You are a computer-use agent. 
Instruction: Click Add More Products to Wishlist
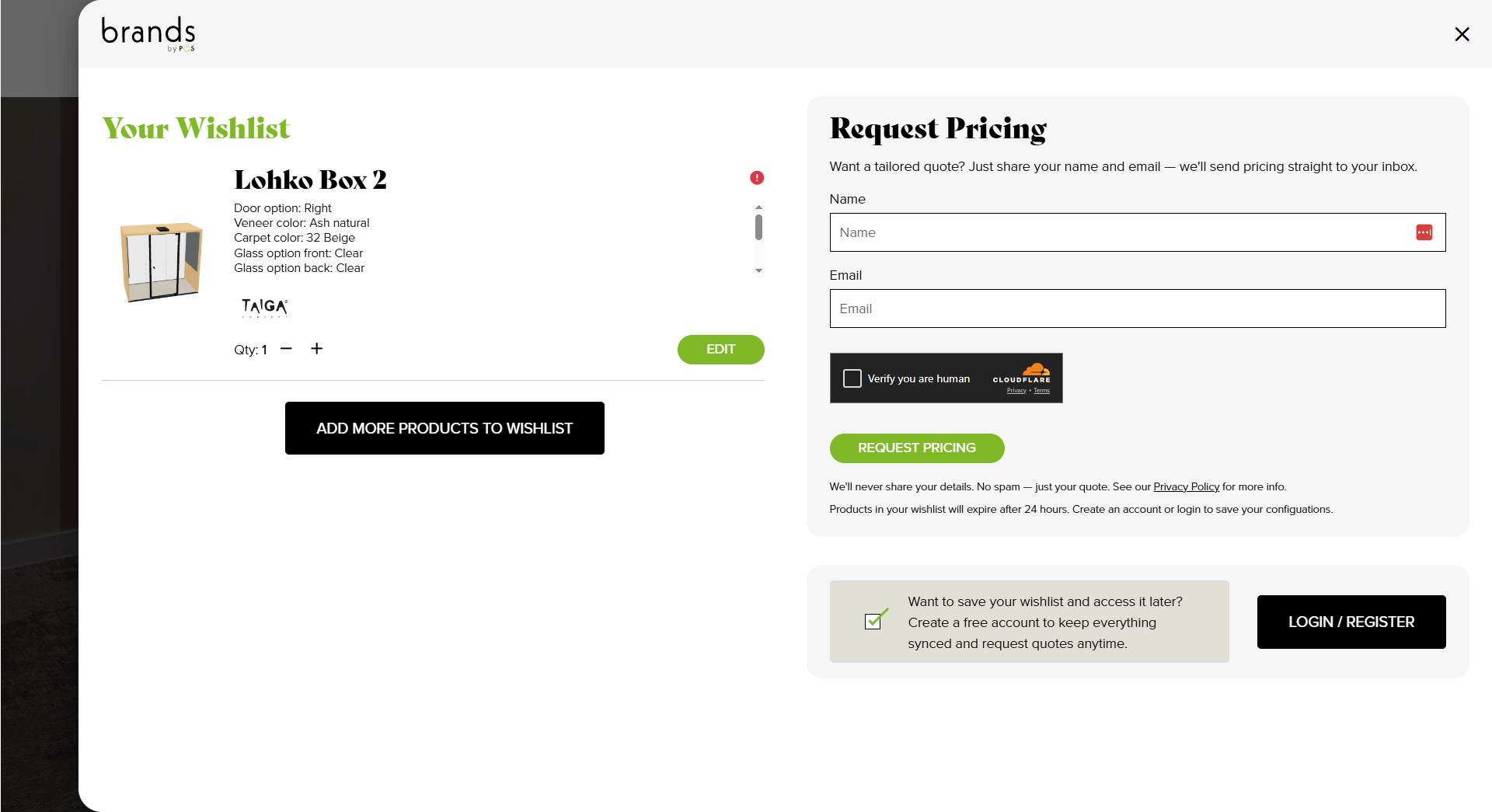pyautogui.click(x=444, y=428)
